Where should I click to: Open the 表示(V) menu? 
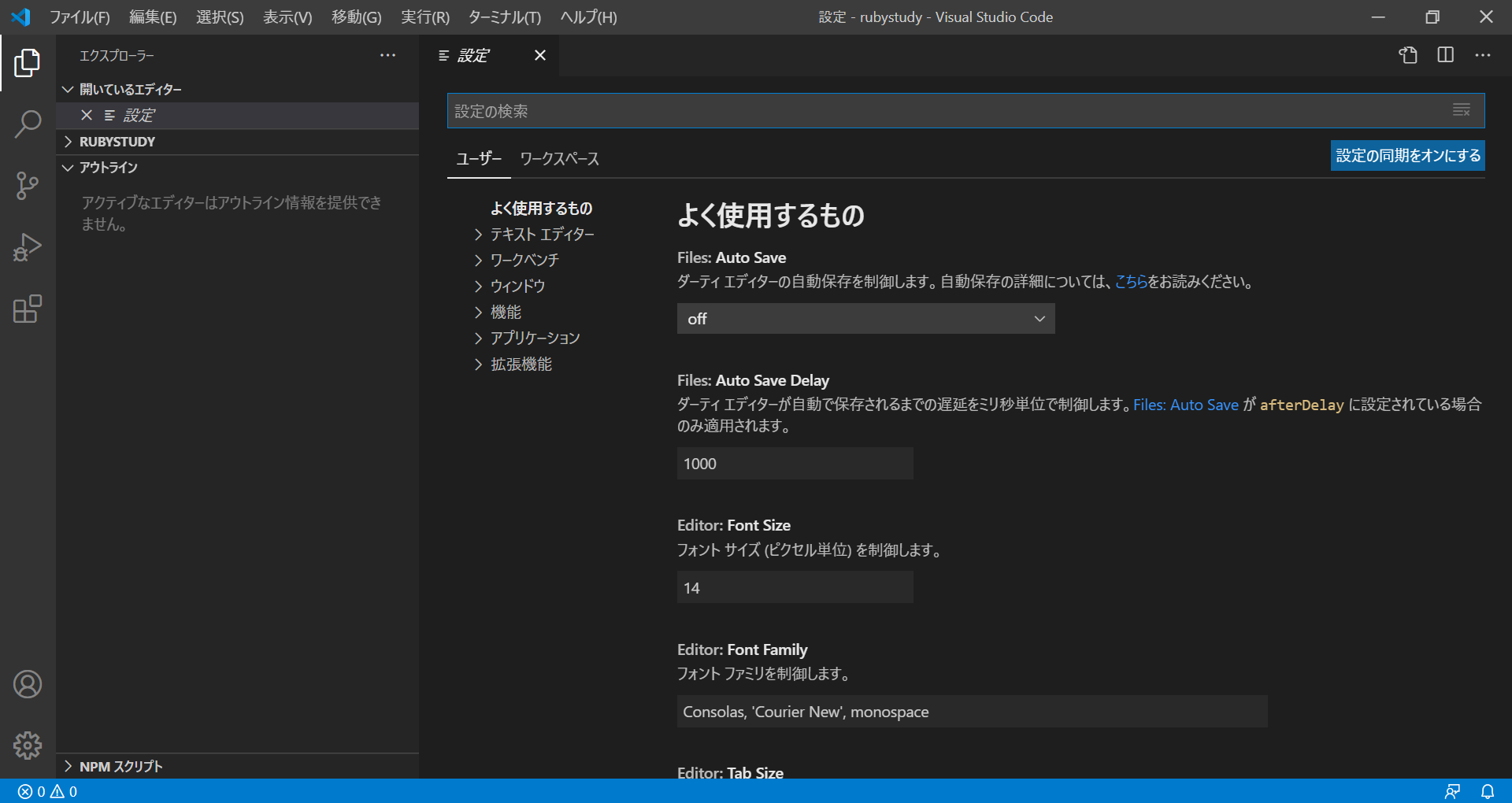[x=287, y=17]
